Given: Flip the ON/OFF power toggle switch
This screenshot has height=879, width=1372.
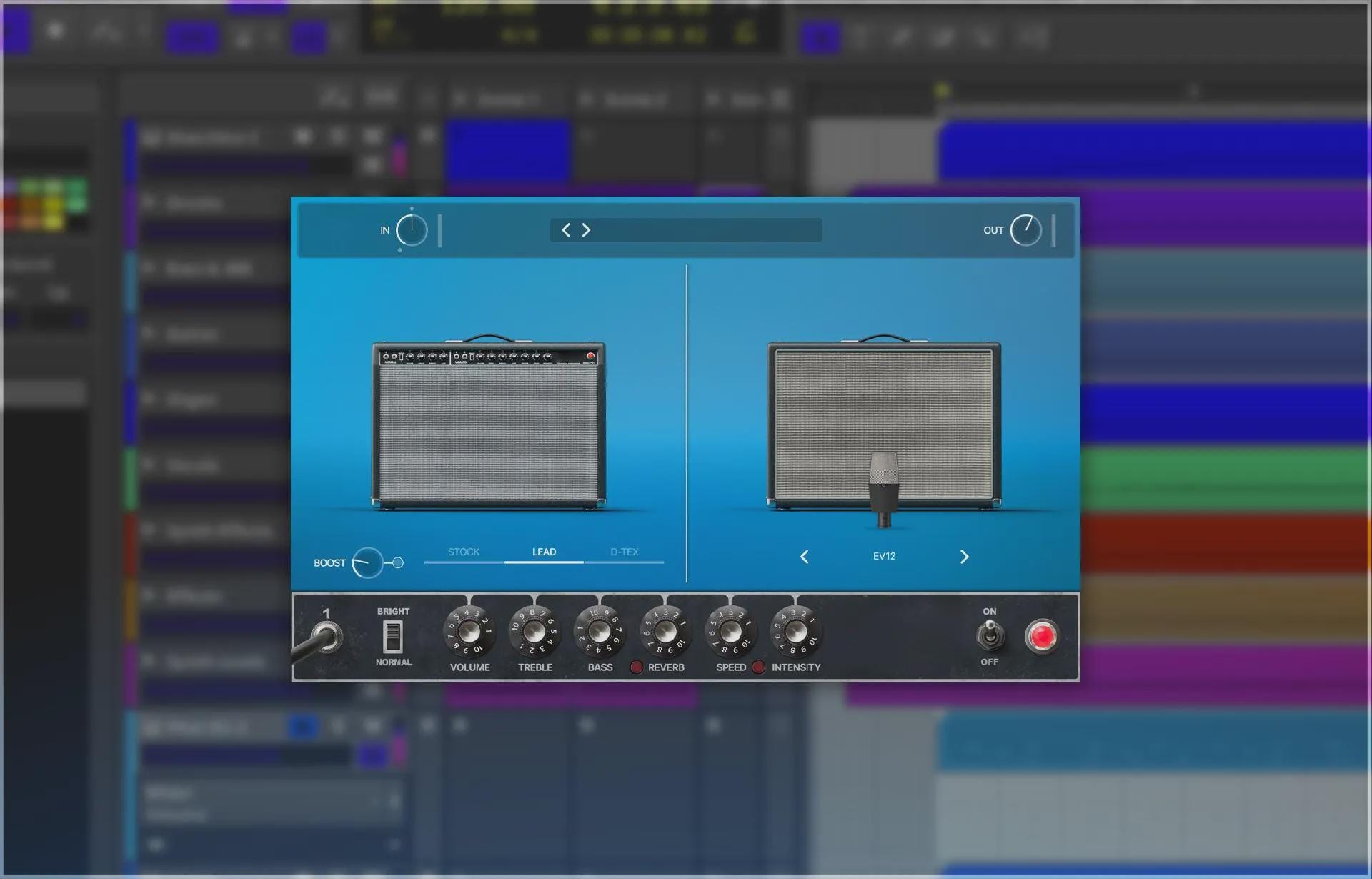Looking at the screenshot, I should (990, 635).
